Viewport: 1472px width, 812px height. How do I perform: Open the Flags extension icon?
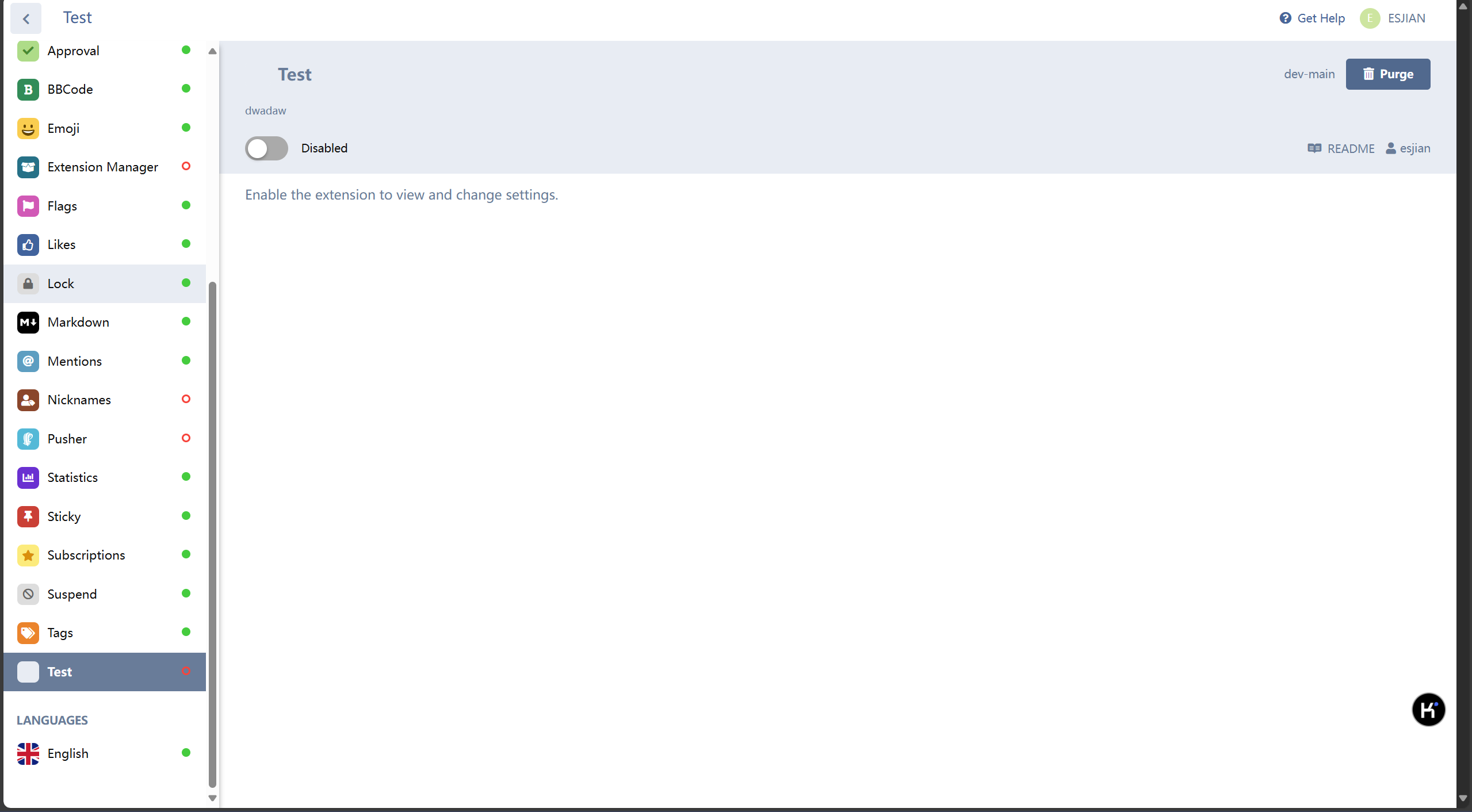point(28,206)
